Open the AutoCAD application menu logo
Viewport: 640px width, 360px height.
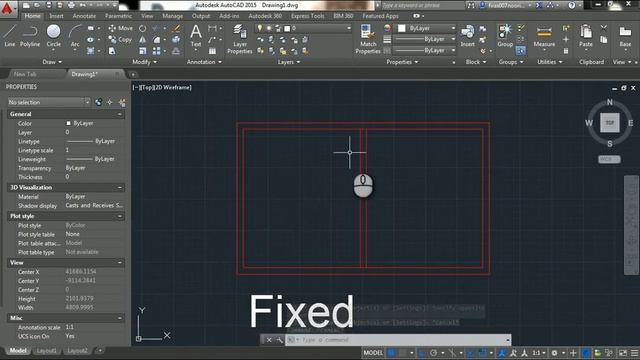pyautogui.click(x=7, y=8)
